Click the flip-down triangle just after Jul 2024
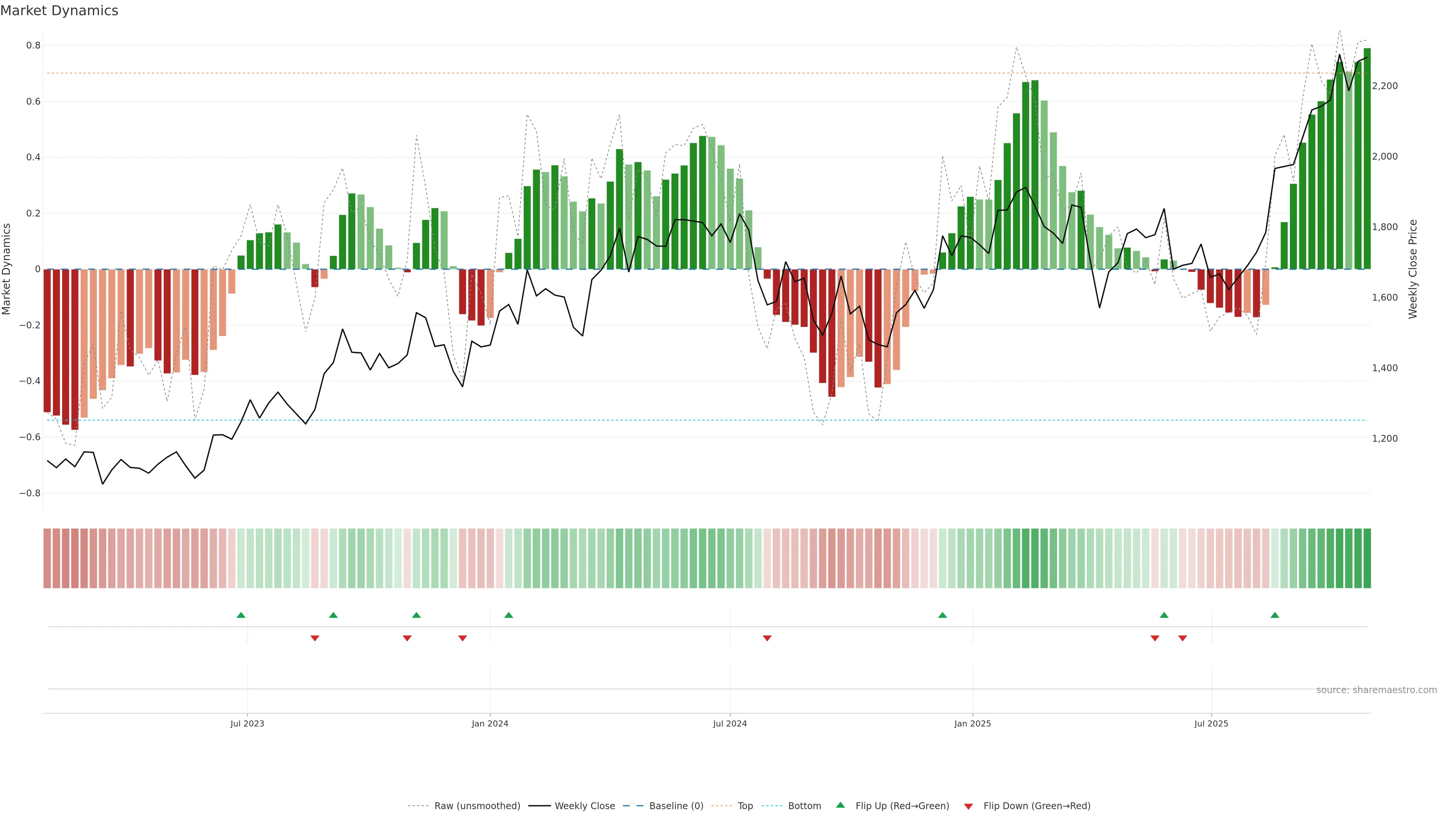This screenshot has height=819, width=1456. coord(767,638)
